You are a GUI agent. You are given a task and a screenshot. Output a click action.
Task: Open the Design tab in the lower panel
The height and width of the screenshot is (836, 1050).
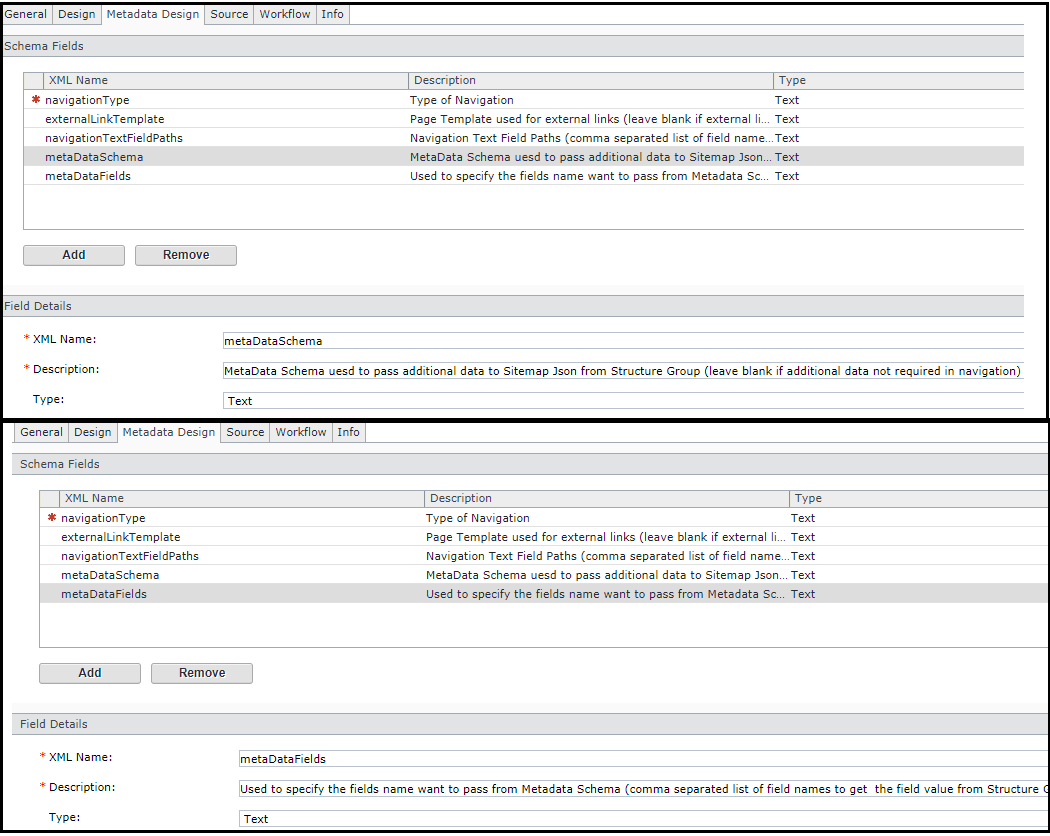pyautogui.click(x=93, y=432)
